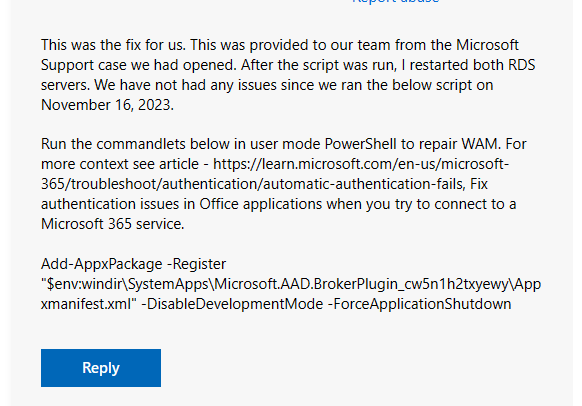The image size is (582, 406).
Task: Click the Add-AppxPackage command text
Action: coord(102,264)
